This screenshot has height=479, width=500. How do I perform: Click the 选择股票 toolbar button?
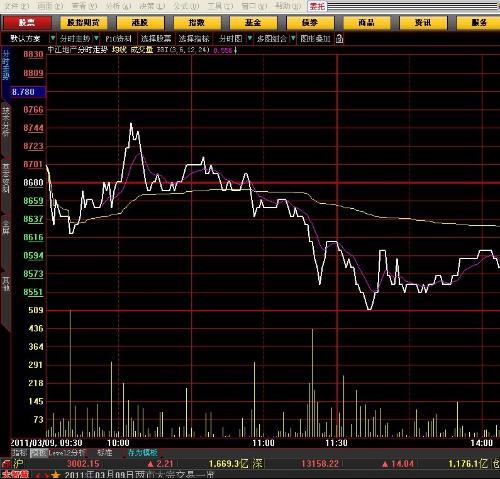tap(156, 39)
